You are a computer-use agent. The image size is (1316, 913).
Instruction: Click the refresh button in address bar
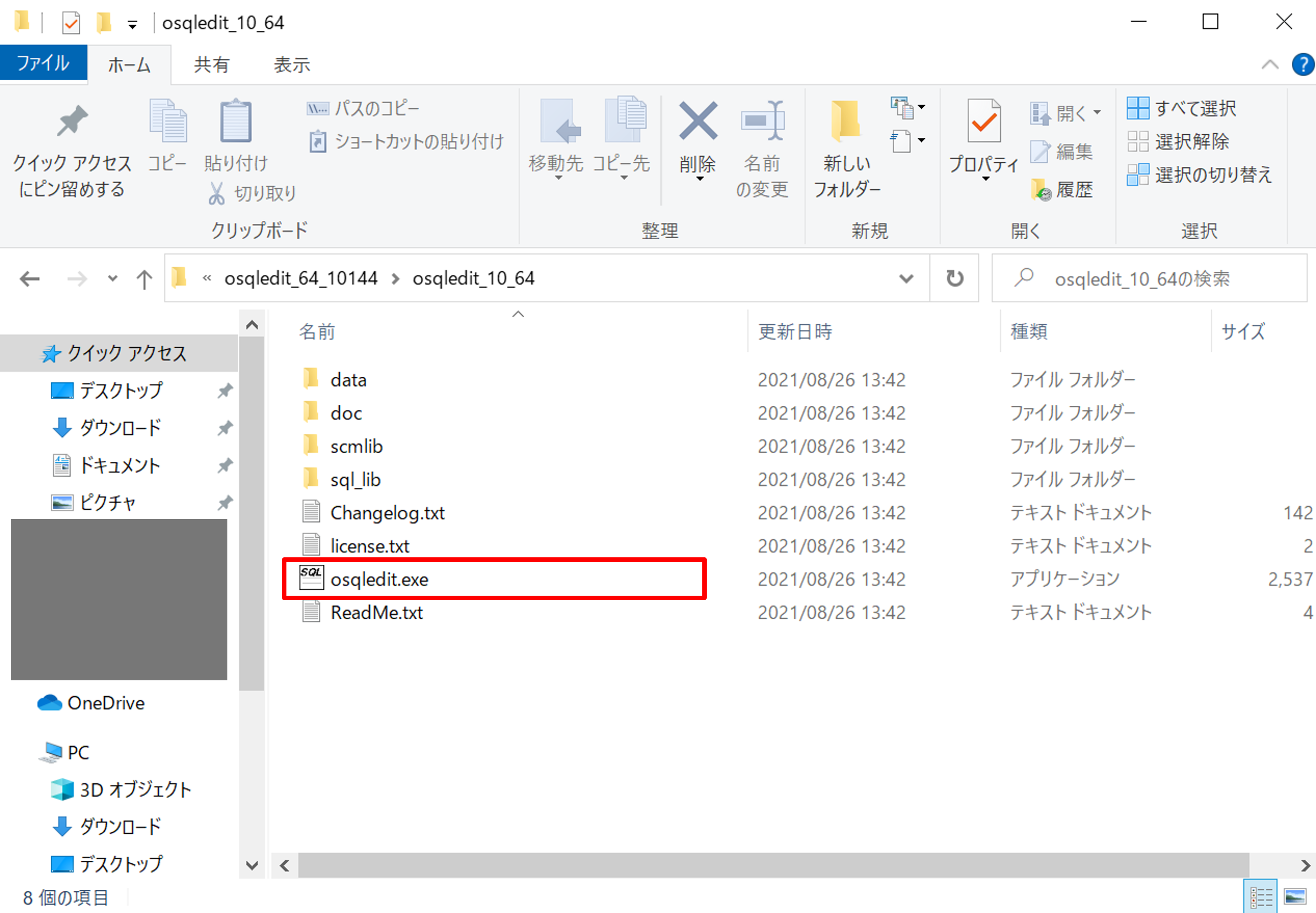[954, 278]
